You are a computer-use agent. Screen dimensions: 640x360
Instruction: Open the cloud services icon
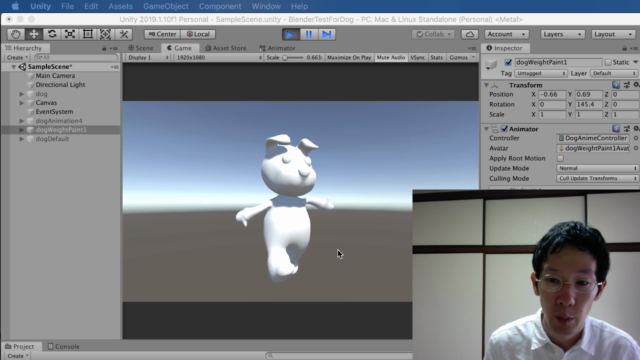(x=470, y=34)
